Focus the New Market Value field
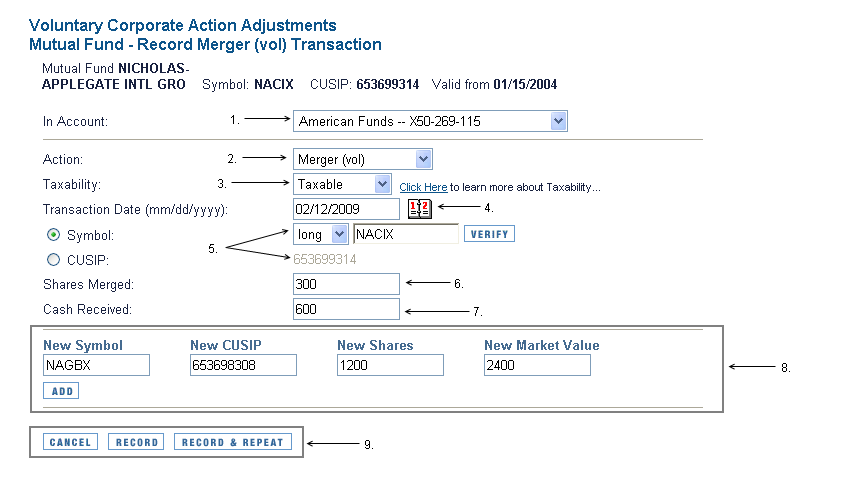 (537, 365)
